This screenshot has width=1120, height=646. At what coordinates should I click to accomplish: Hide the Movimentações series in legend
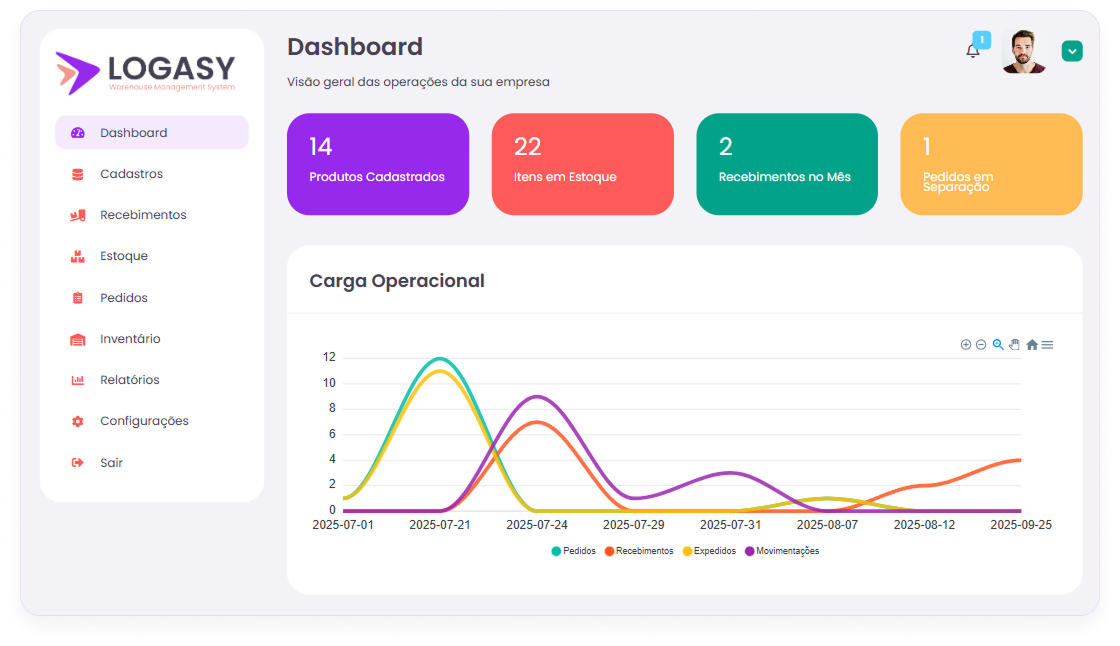781,551
